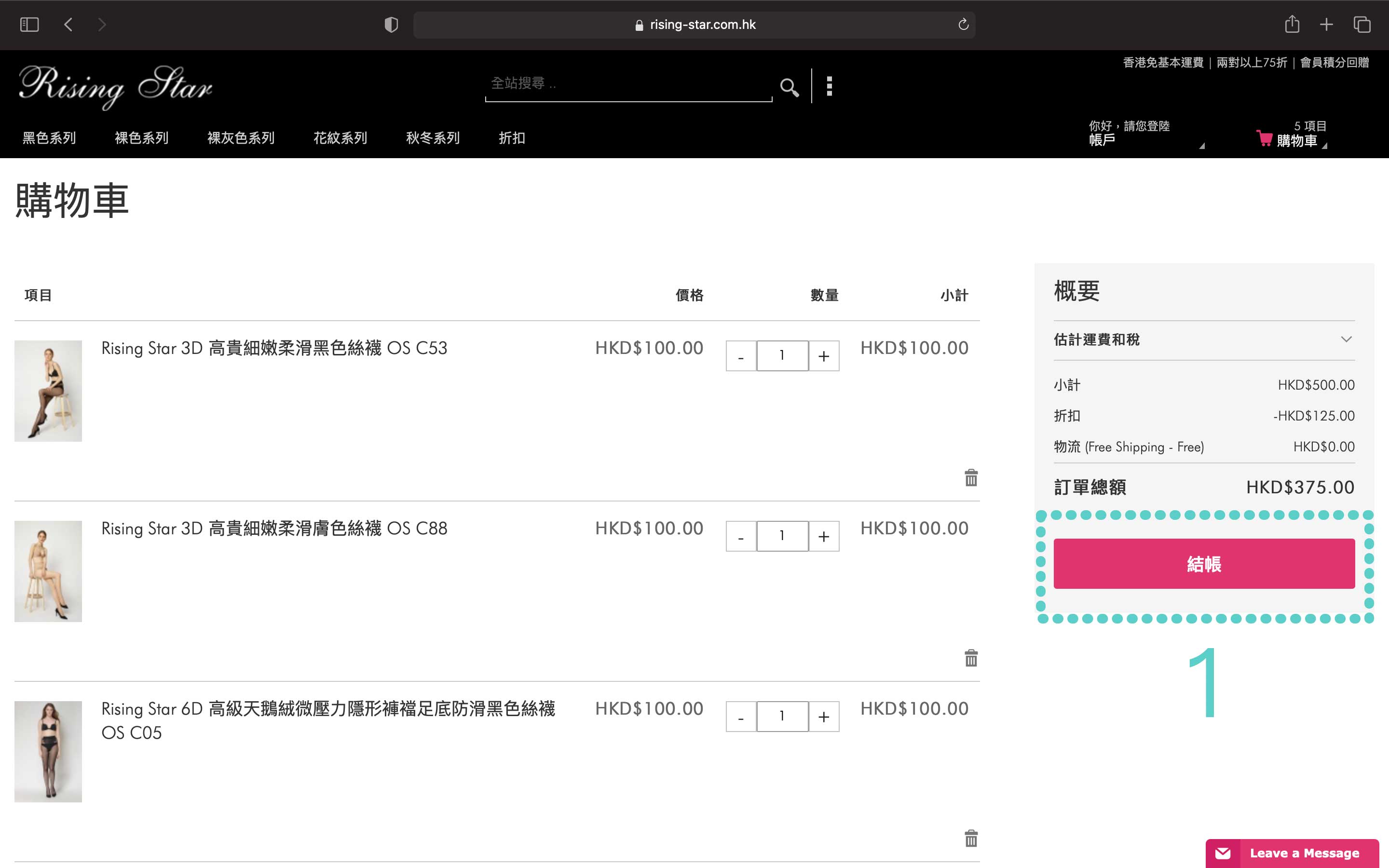Select shipping value HKD$0.00
Image resolution: width=1389 pixels, height=868 pixels.
(1324, 447)
